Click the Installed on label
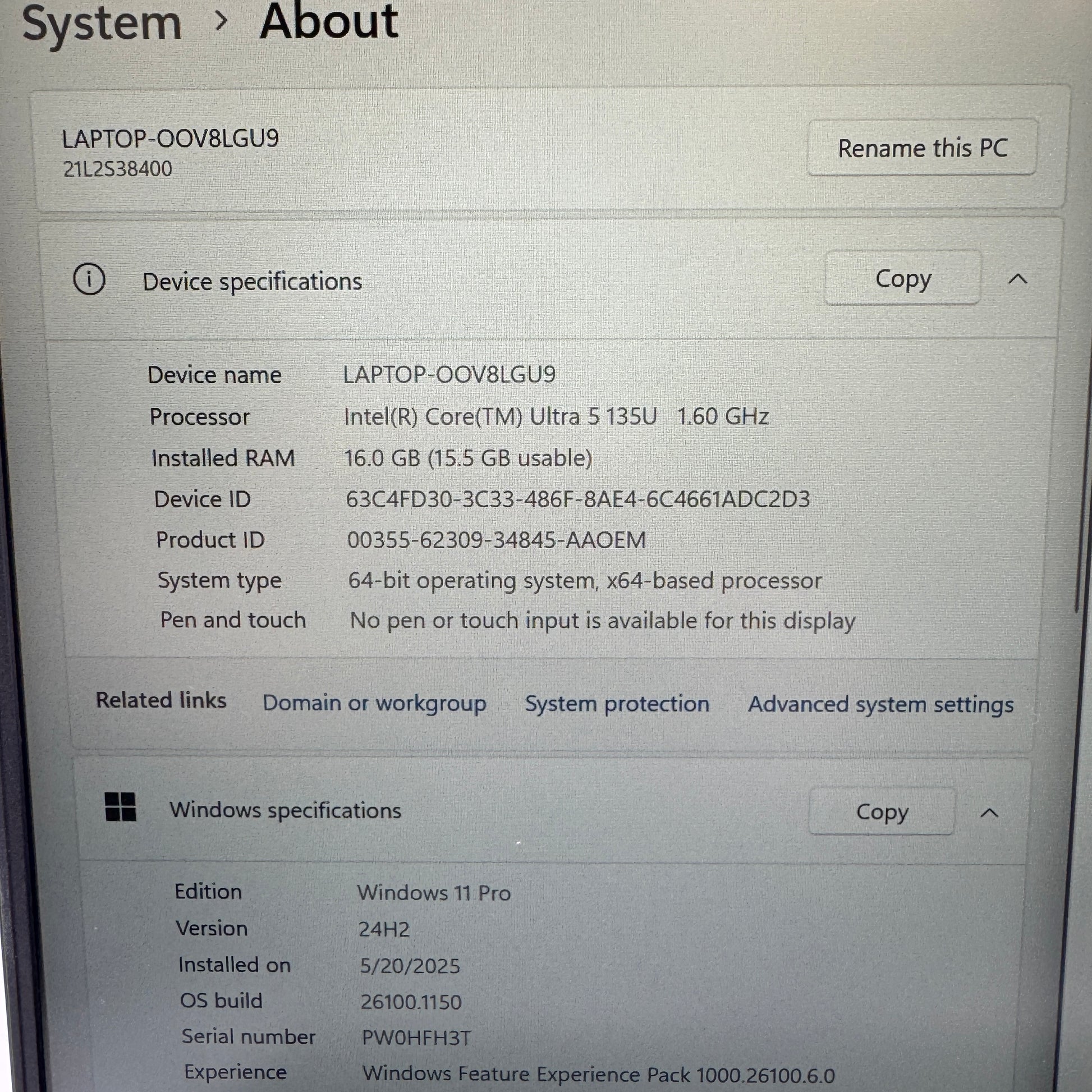The image size is (1092, 1092). pyautogui.click(x=234, y=965)
